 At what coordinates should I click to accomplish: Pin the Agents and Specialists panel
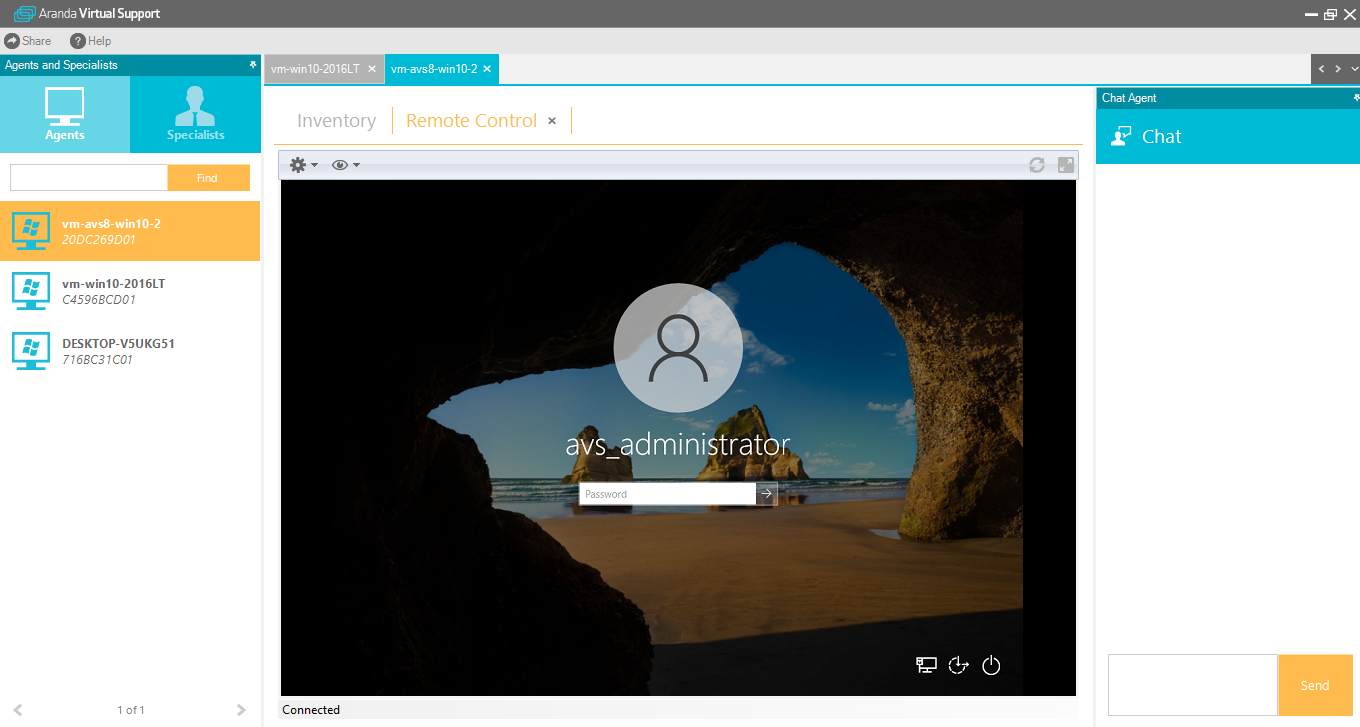253,65
